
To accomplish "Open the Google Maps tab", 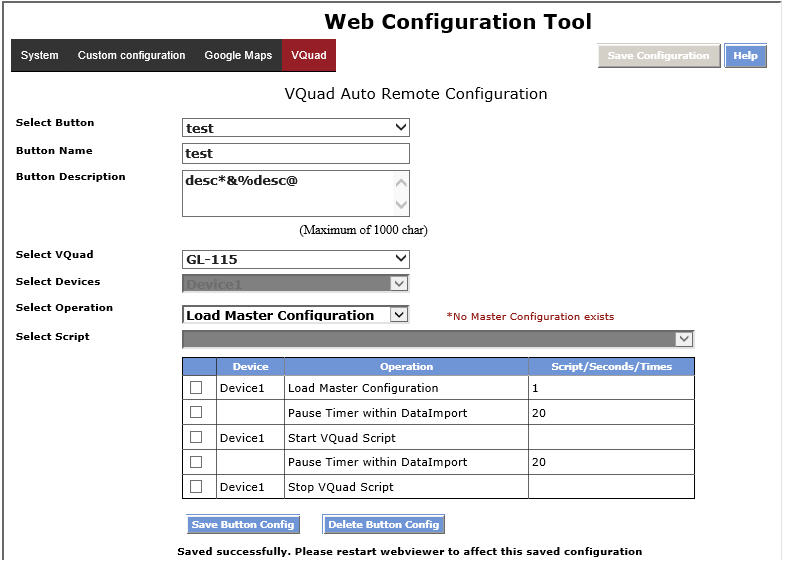I will [238, 55].
